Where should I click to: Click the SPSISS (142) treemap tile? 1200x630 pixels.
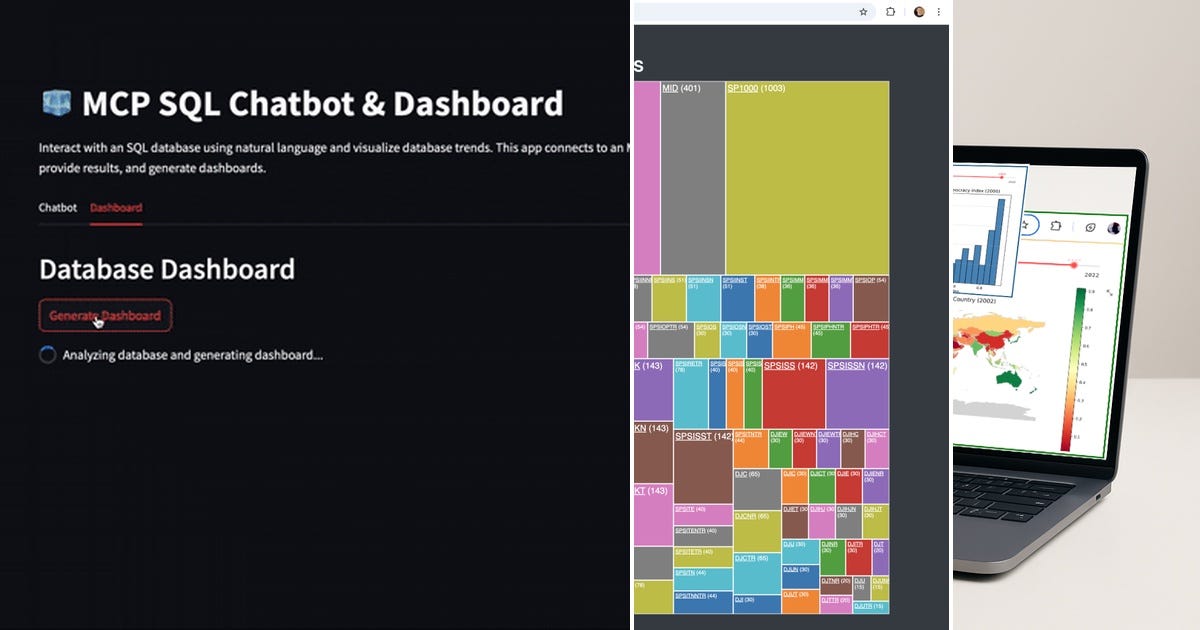tap(794, 393)
